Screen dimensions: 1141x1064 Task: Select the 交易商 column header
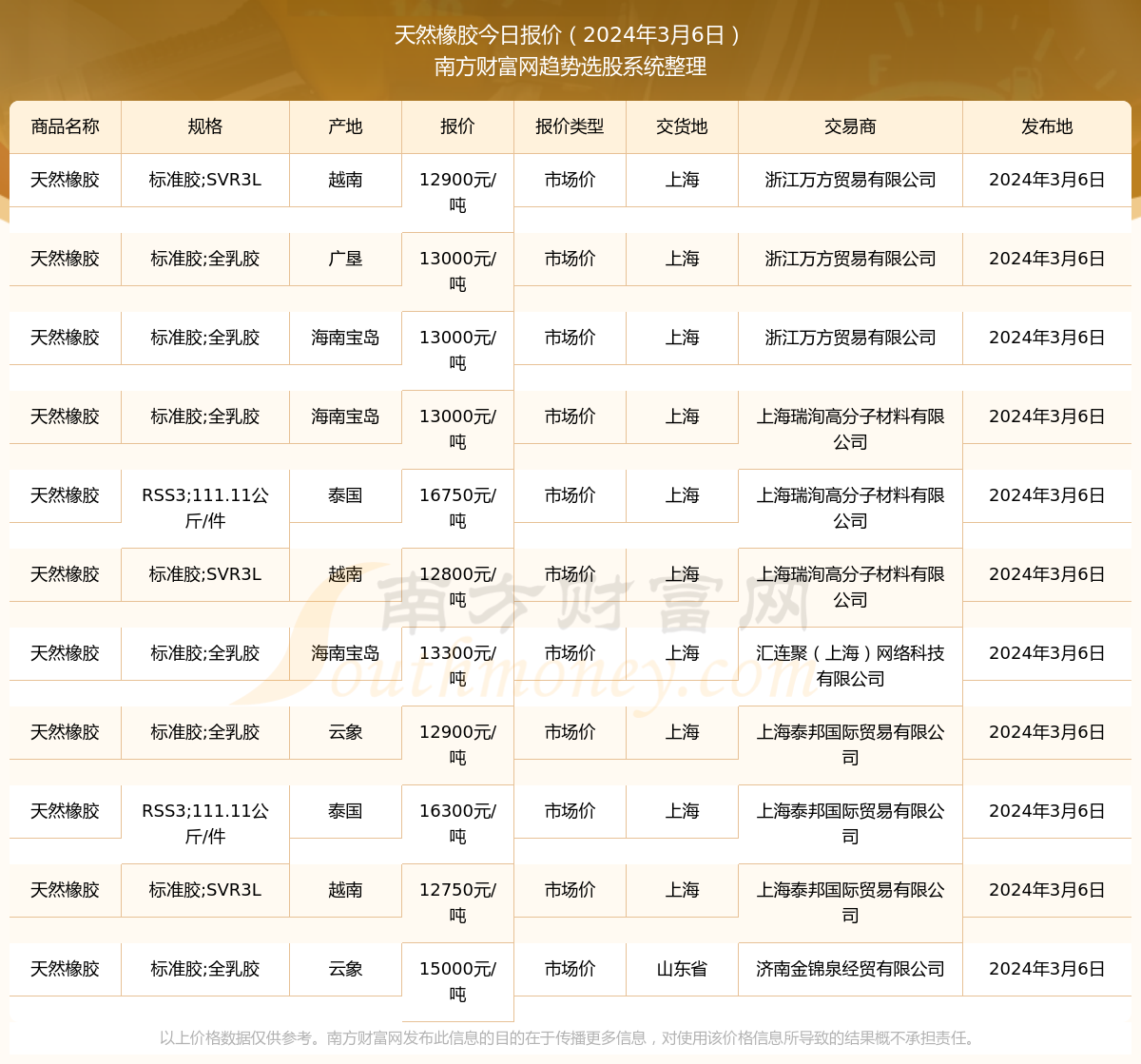pos(850,126)
